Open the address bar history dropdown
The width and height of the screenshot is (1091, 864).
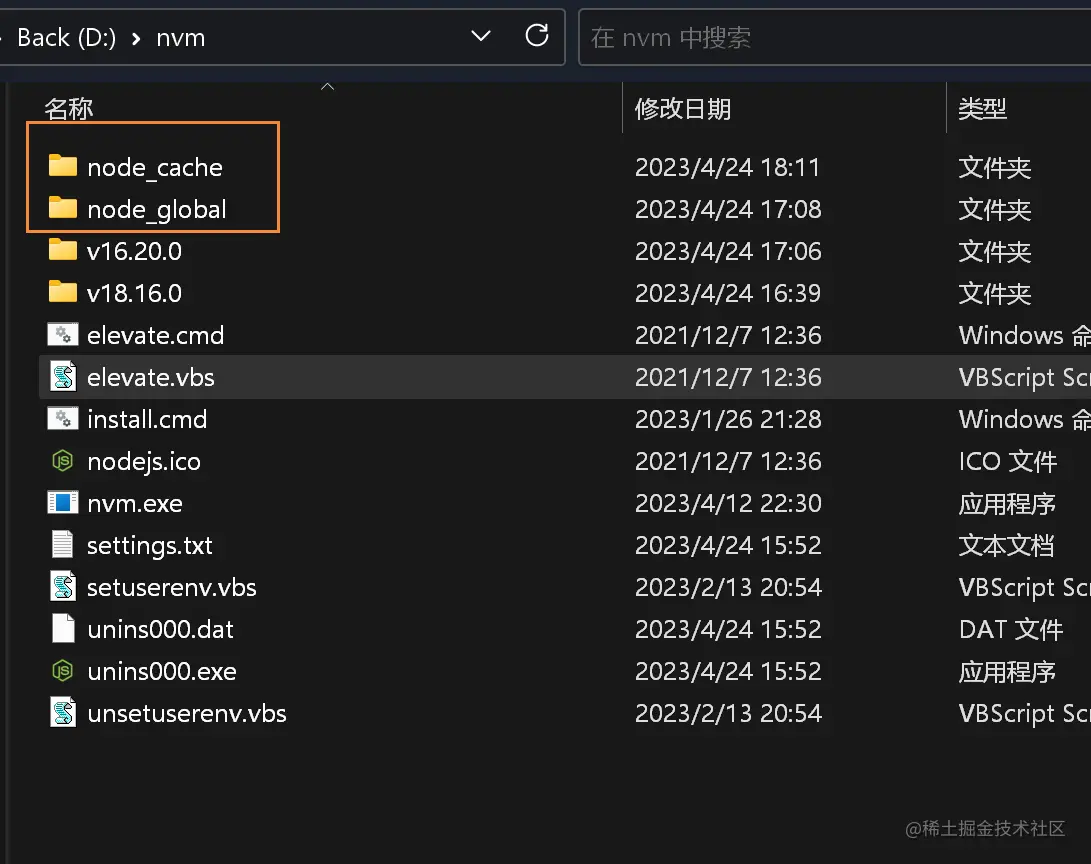[x=481, y=35]
